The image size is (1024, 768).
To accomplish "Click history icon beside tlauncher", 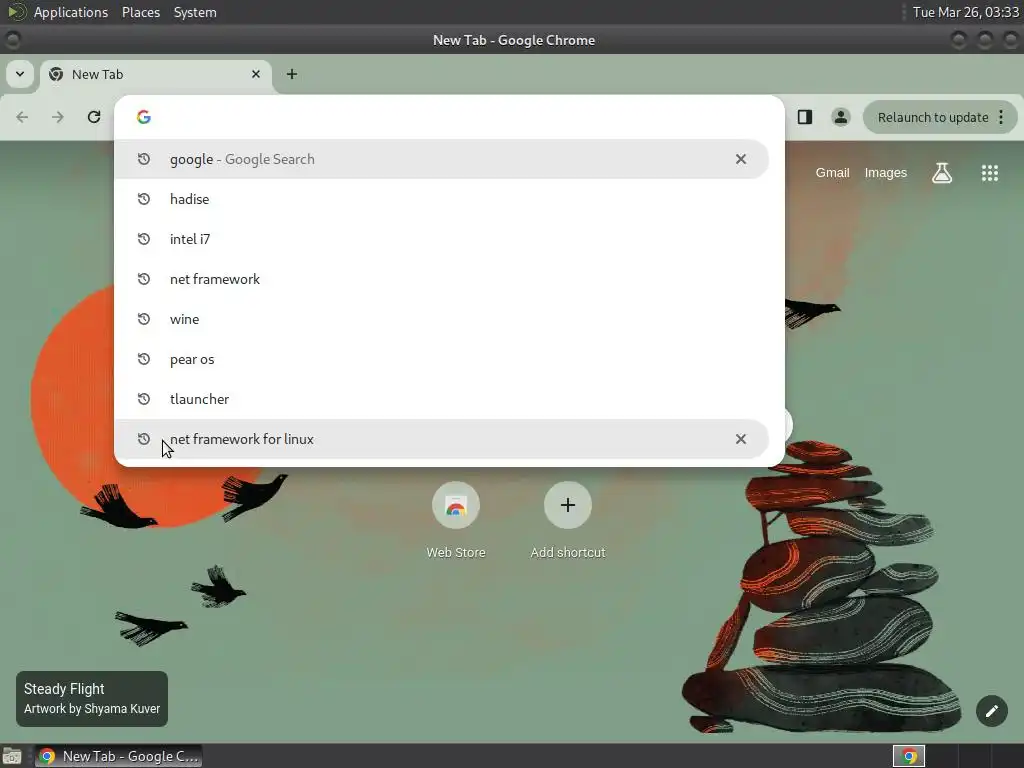I will (144, 399).
